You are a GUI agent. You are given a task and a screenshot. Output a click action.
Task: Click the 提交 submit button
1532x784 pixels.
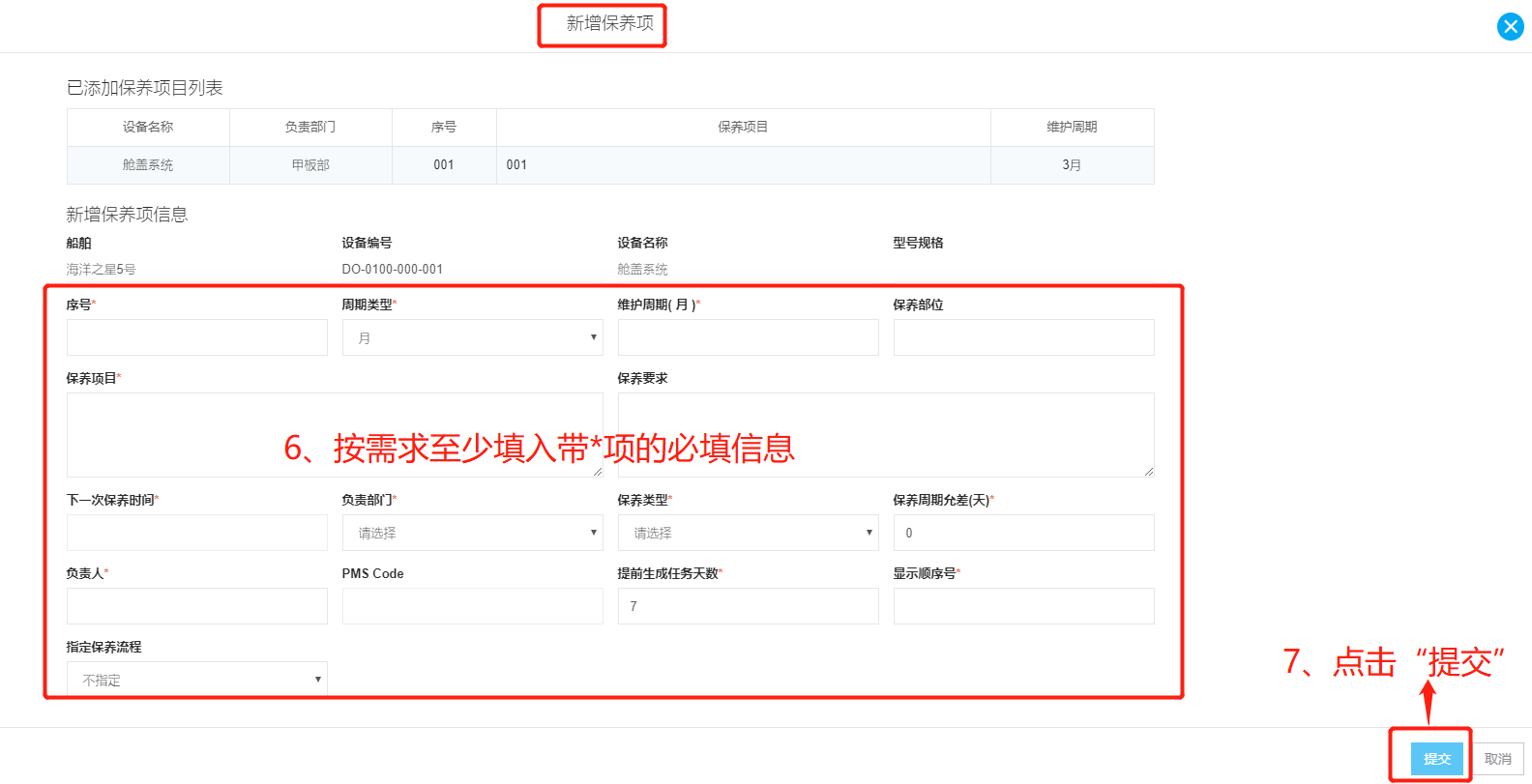click(1437, 759)
